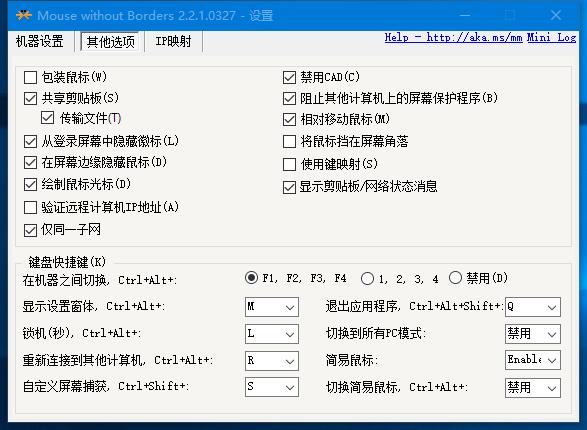Choose the 禁用(D) hotkey radio option
Viewport: 587px width, 430px height.
[455, 278]
